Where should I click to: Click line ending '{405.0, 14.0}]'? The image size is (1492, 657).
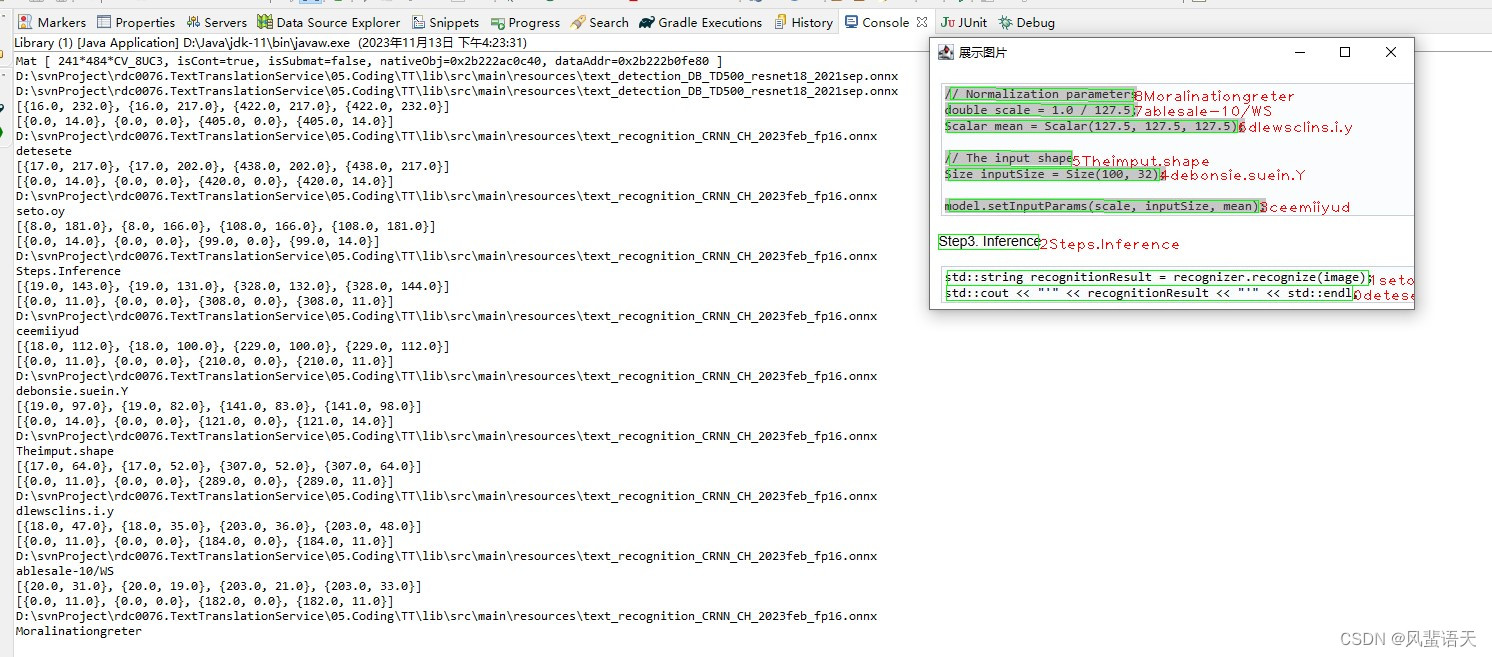pyautogui.click(x=205, y=121)
